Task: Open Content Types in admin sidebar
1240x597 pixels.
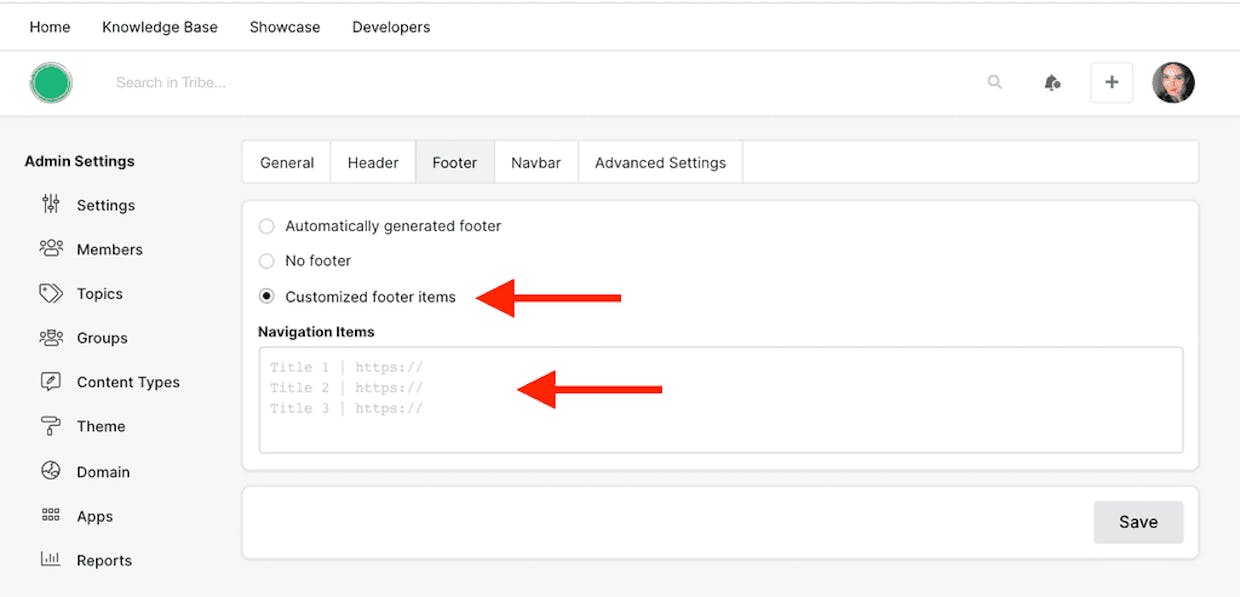Action: click(x=128, y=382)
